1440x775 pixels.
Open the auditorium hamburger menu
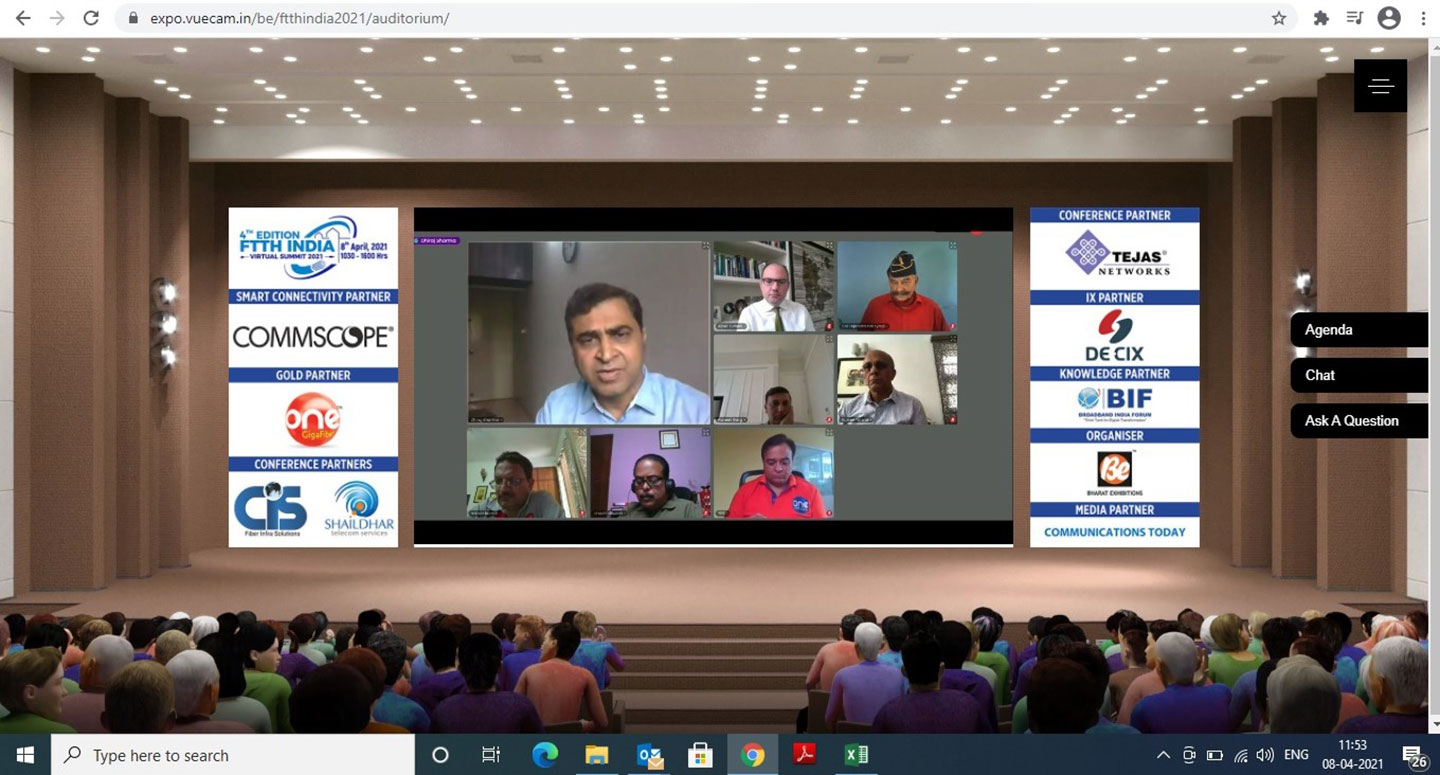click(1381, 86)
